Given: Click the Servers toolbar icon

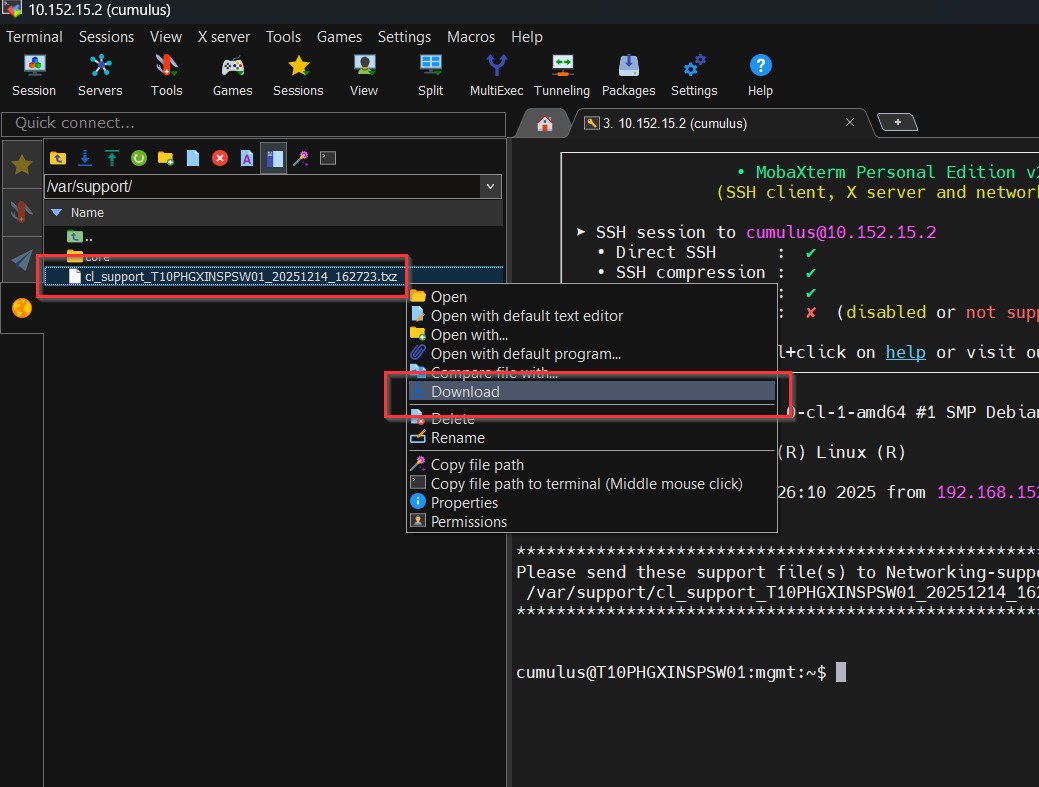Looking at the screenshot, I should coord(100,74).
